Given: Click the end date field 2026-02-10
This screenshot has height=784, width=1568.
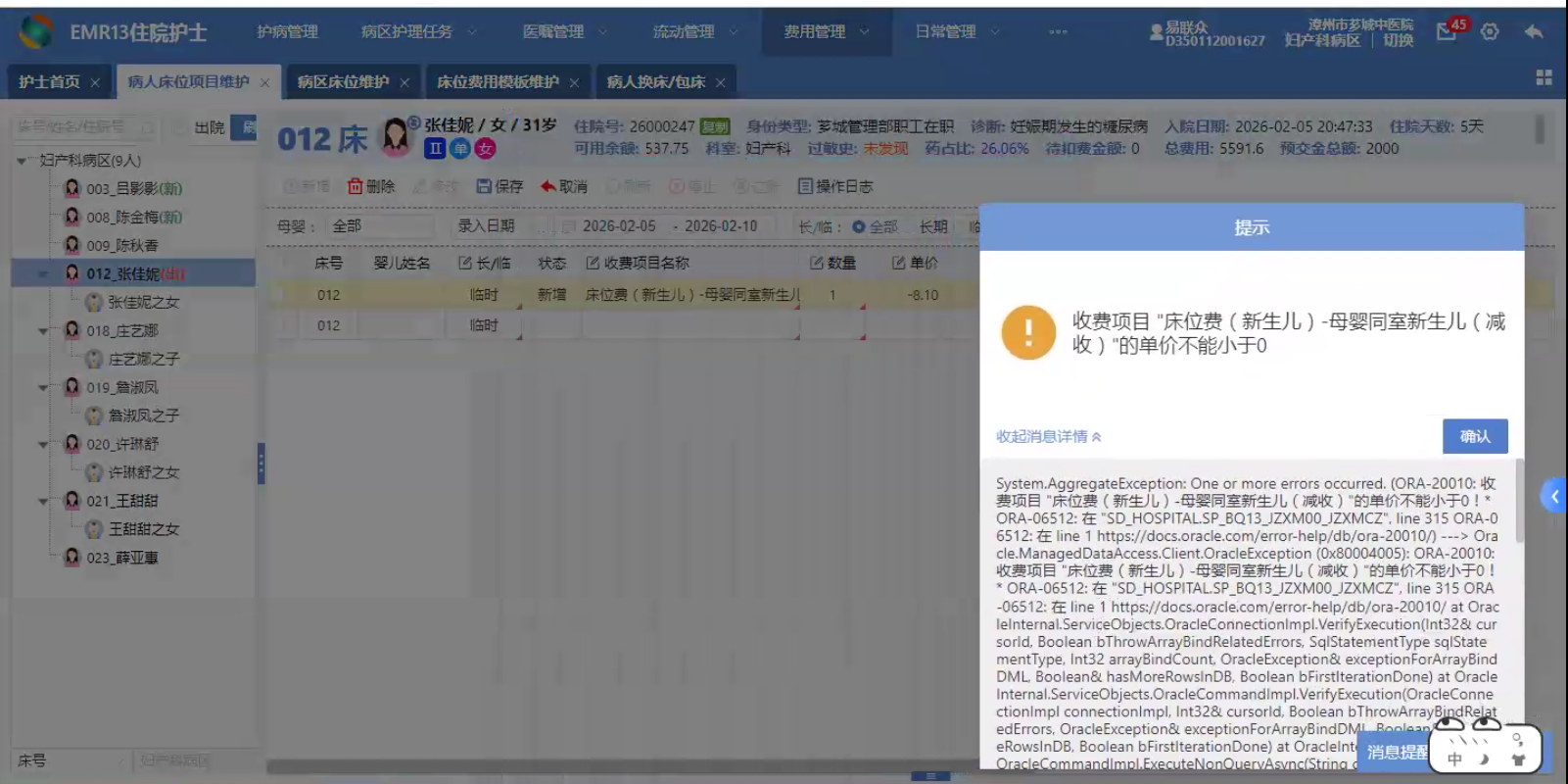Looking at the screenshot, I should [721, 226].
